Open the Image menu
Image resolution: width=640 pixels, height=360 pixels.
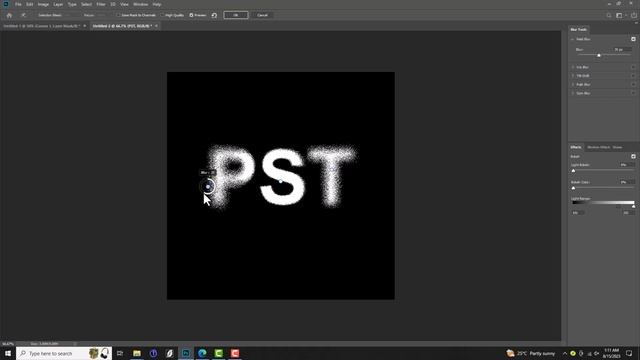pos(43,4)
